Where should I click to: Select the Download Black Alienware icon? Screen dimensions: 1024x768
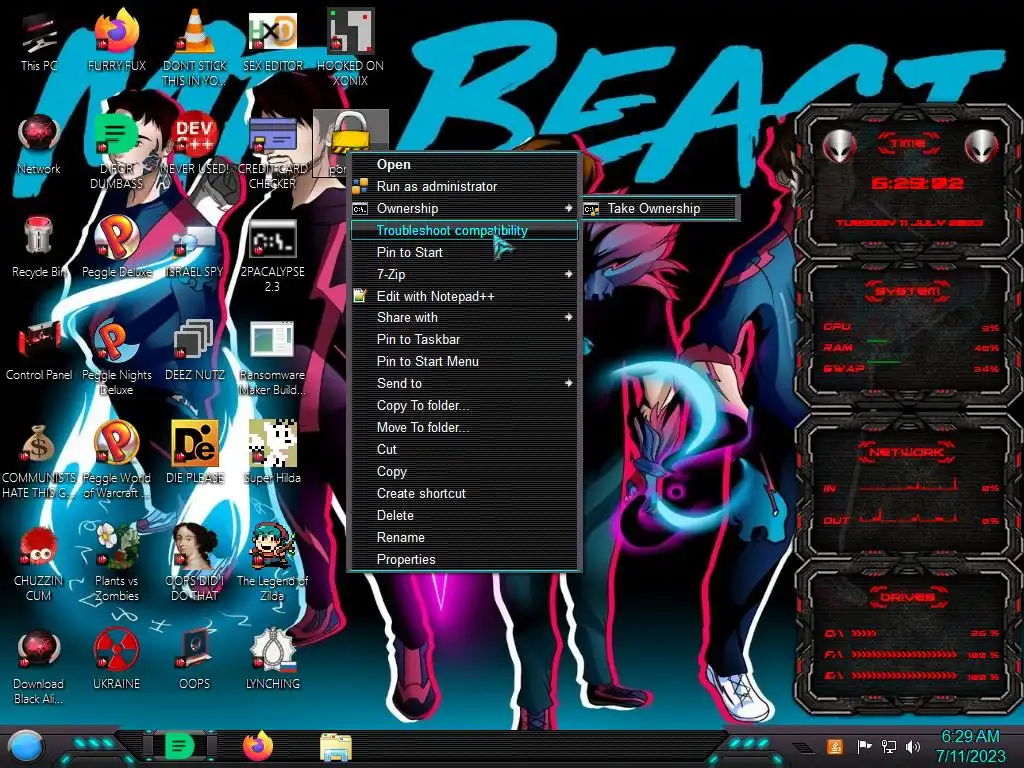coord(39,667)
